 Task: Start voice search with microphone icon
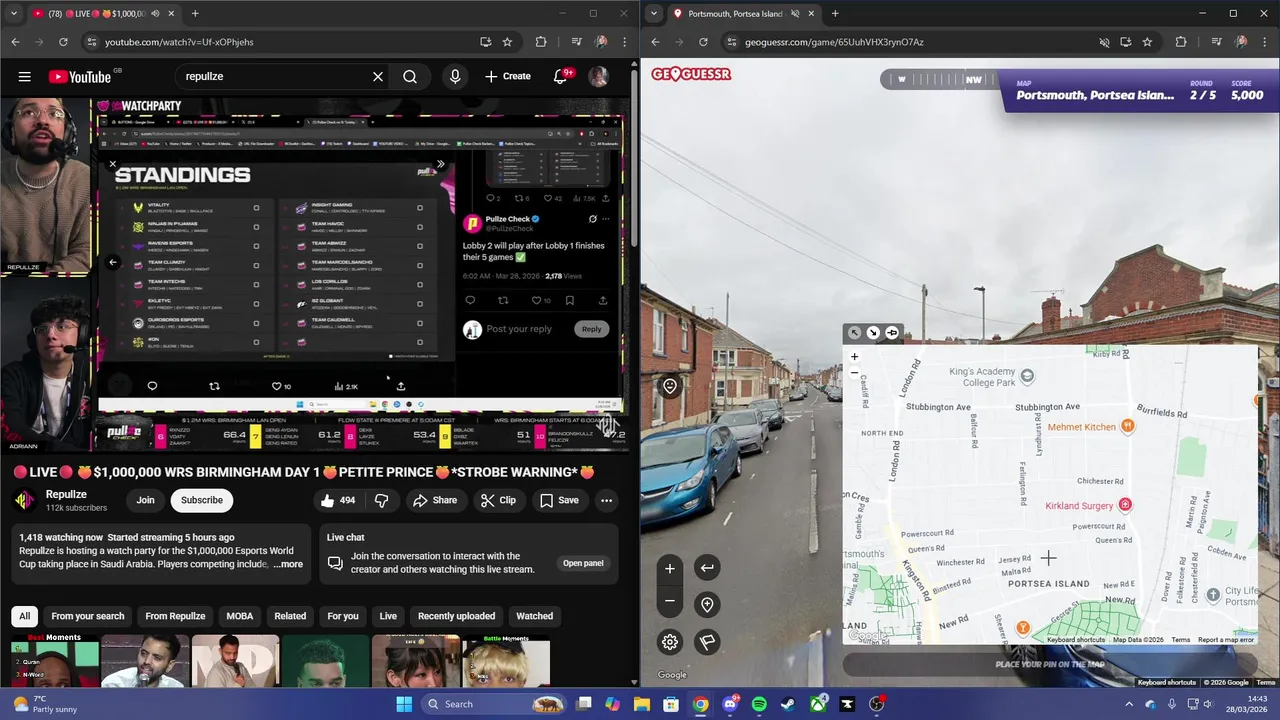point(455,76)
